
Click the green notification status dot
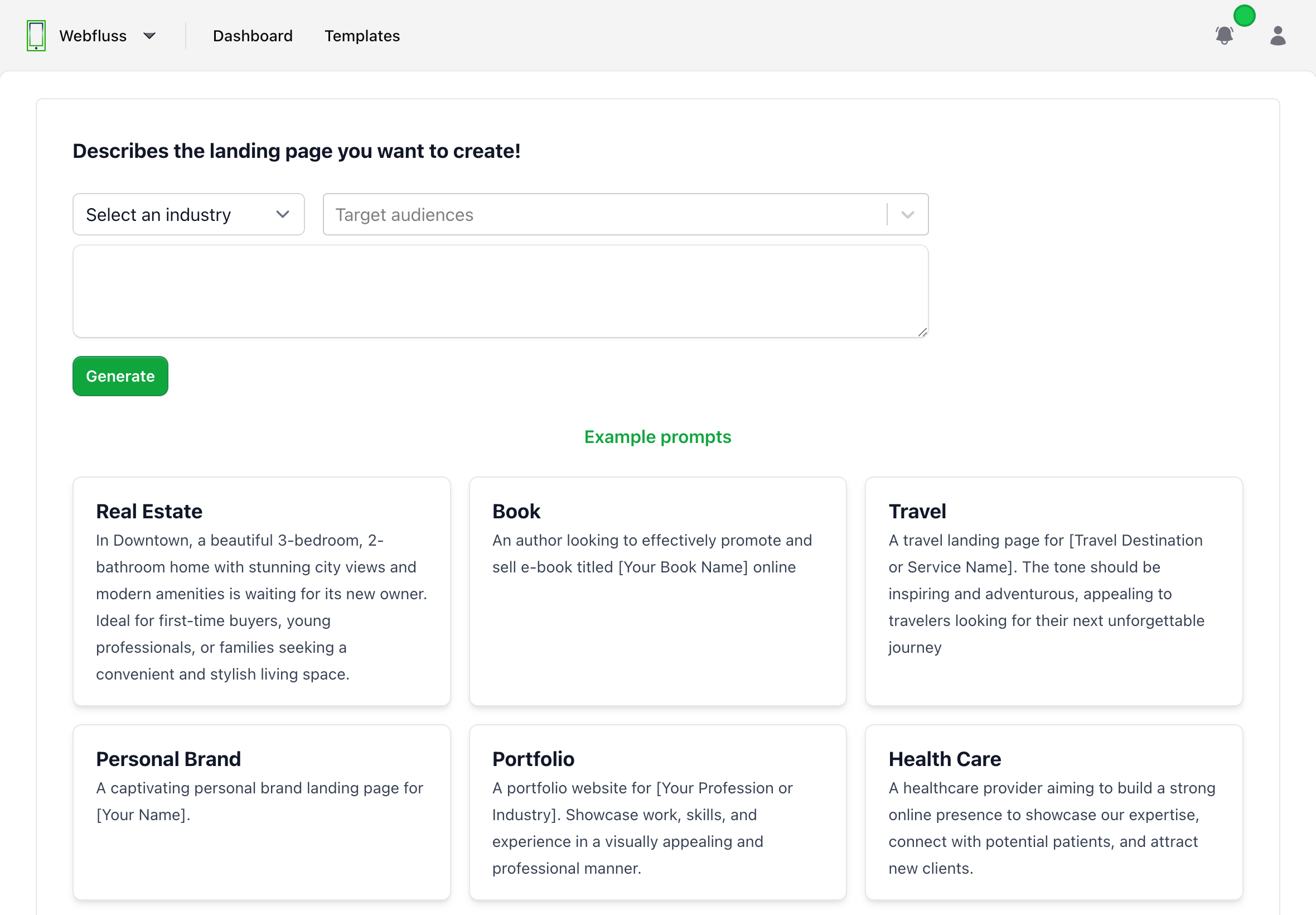(1244, 16)
